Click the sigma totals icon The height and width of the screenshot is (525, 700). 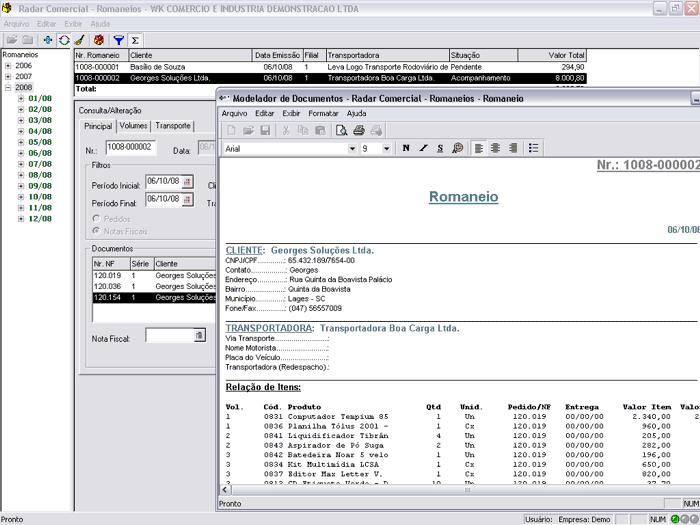point(135,39)
